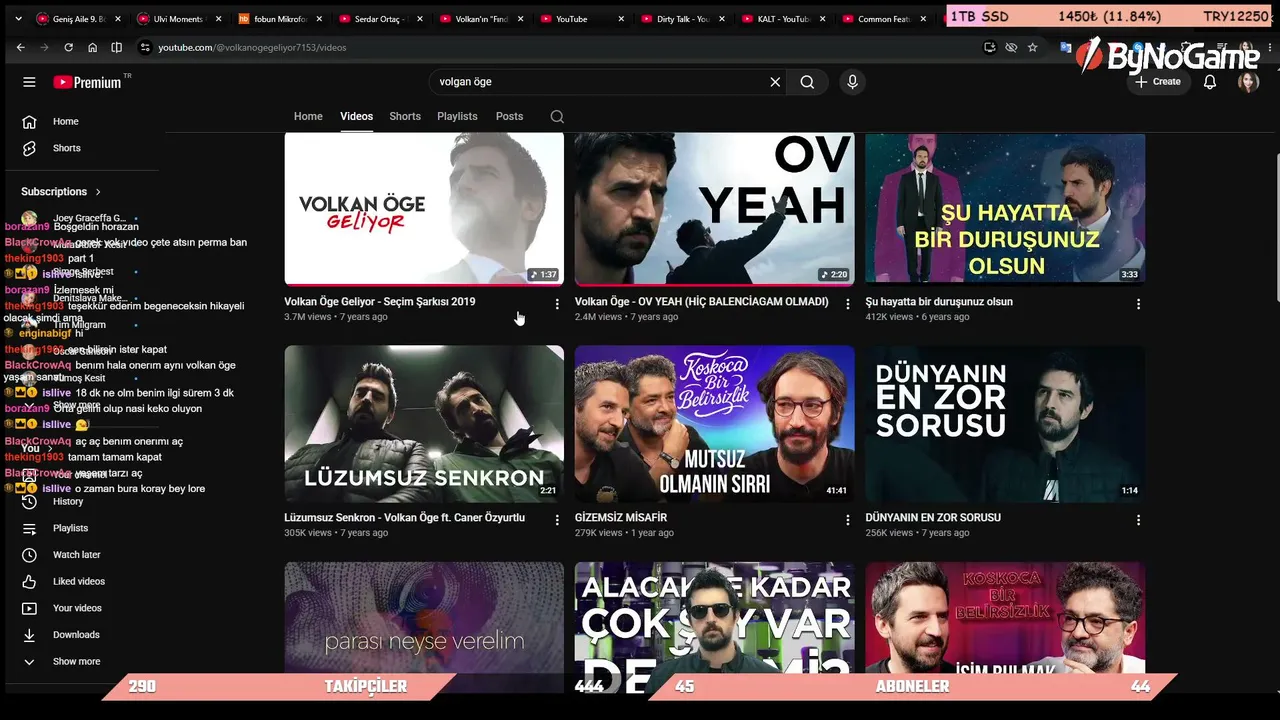Screen dimensions: 1280x720
Task: Open the GİZEMSİZ MİSAFİR title link
Action: click(621, 518)
